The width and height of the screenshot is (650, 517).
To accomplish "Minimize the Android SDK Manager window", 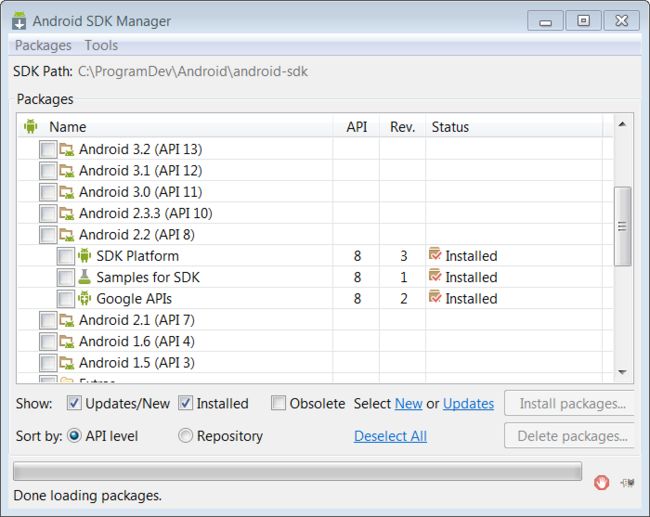I will 545,20.
